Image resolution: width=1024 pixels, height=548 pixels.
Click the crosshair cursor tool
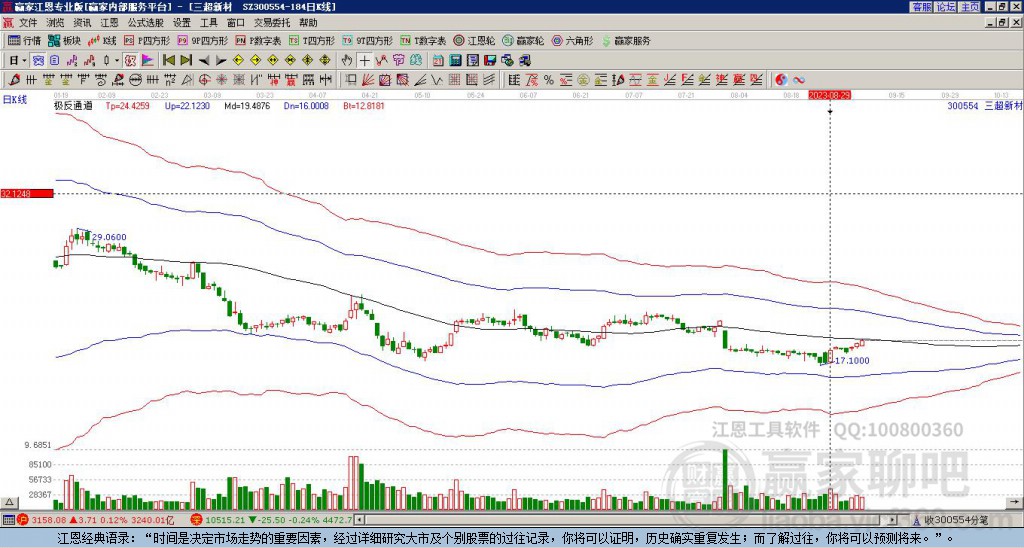[364, 61]
